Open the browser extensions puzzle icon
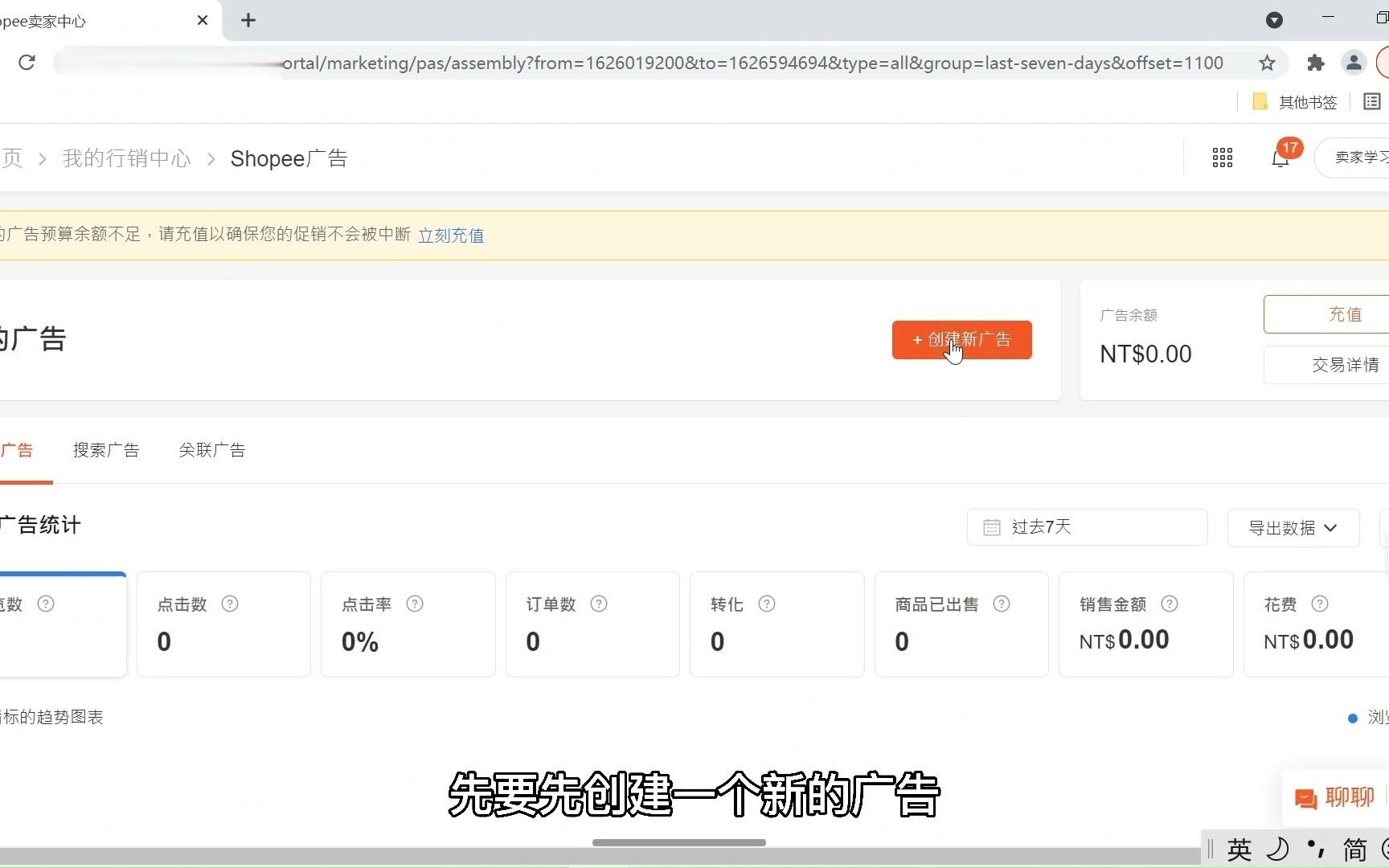1389x868 pixels. 1316,63
